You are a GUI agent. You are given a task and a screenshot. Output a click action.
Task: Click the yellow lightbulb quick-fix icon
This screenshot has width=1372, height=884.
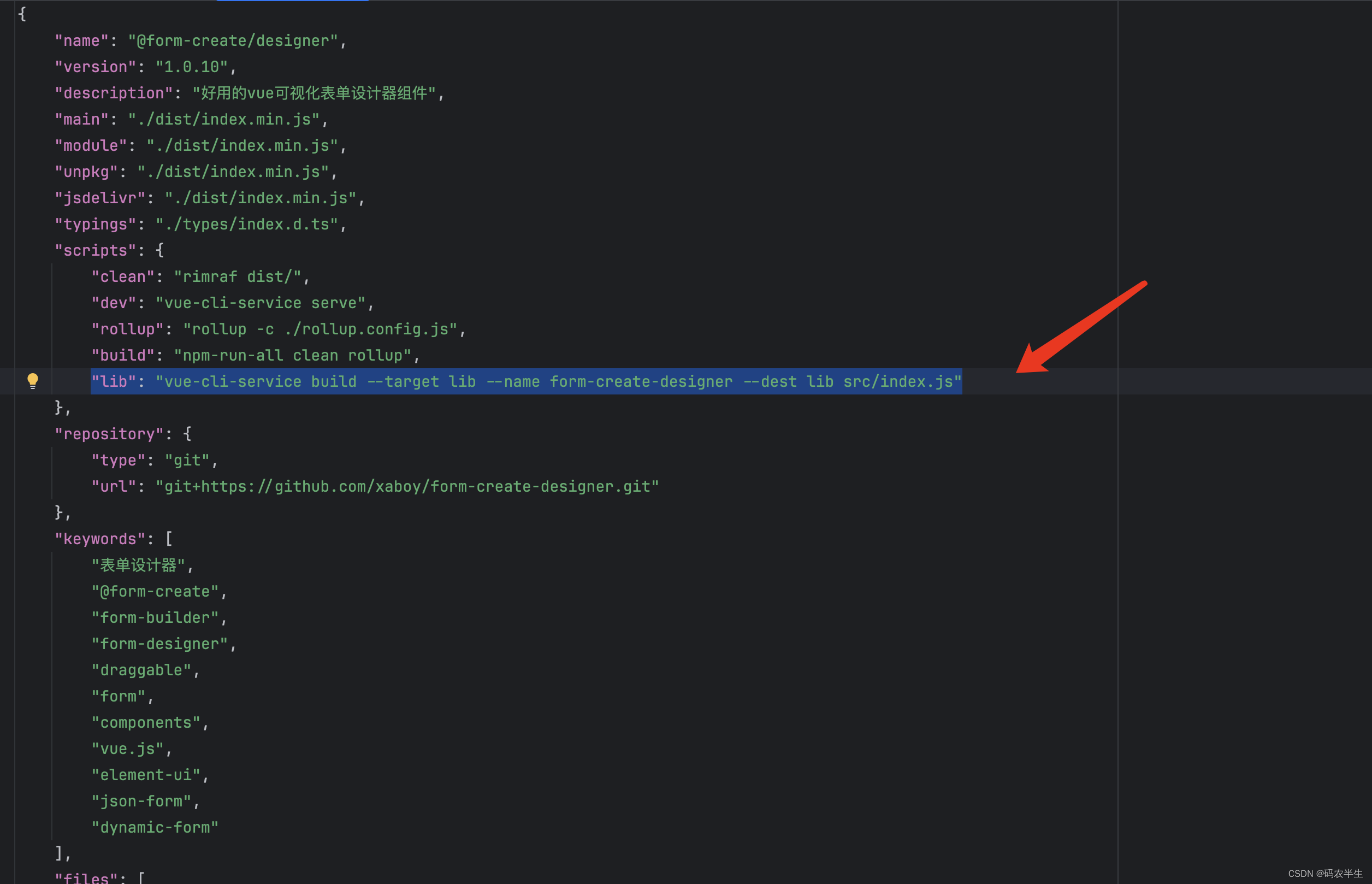coord(33,381)
